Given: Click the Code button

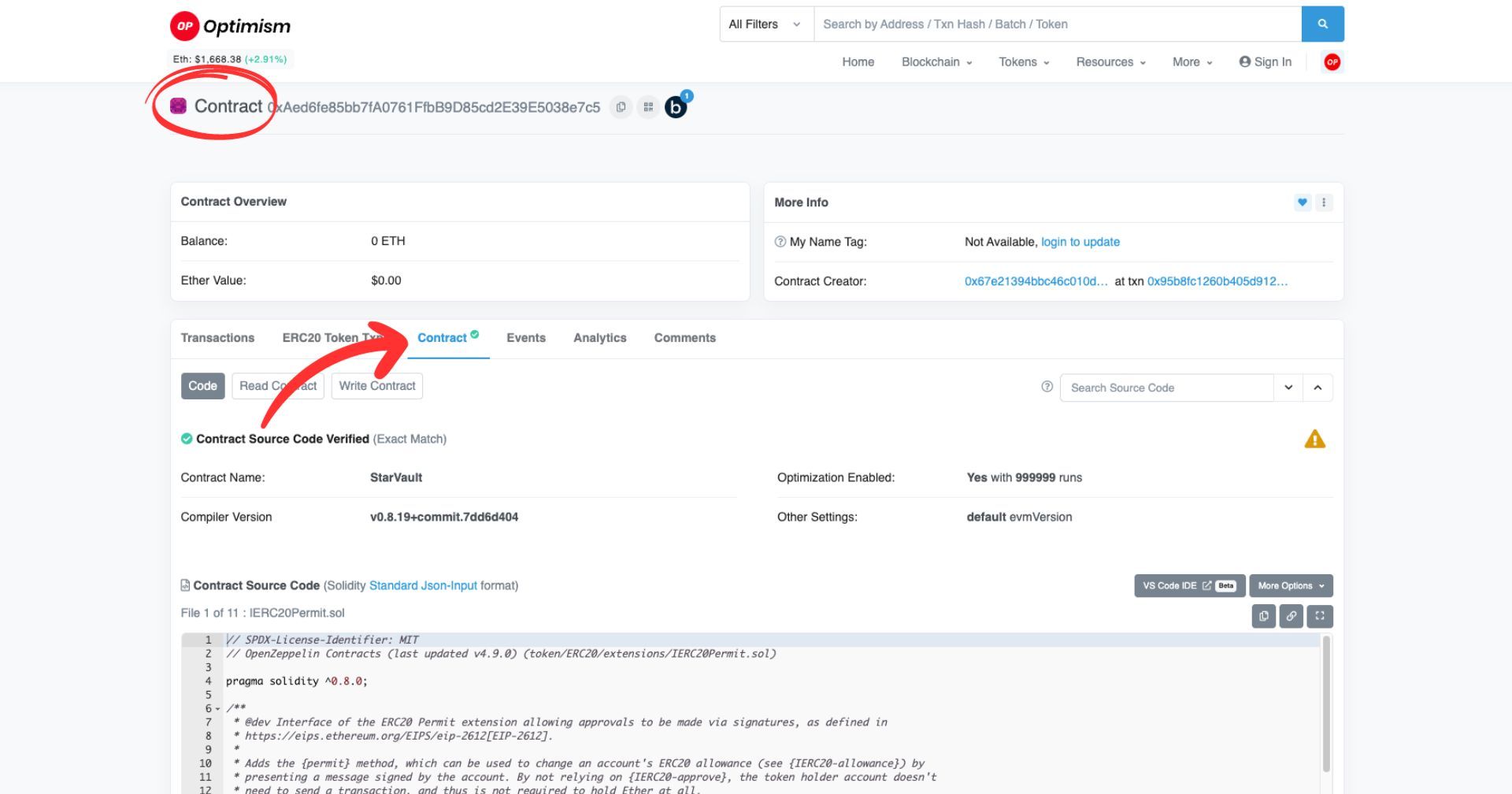Looking at the screenshot, I should (x=202, y=386).
